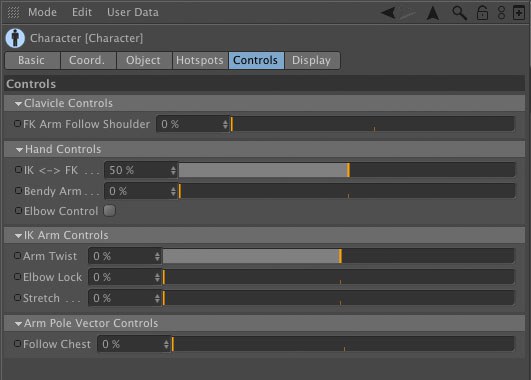Click the up arrow navigation icon
531x380 pixels.
(432, 13)
